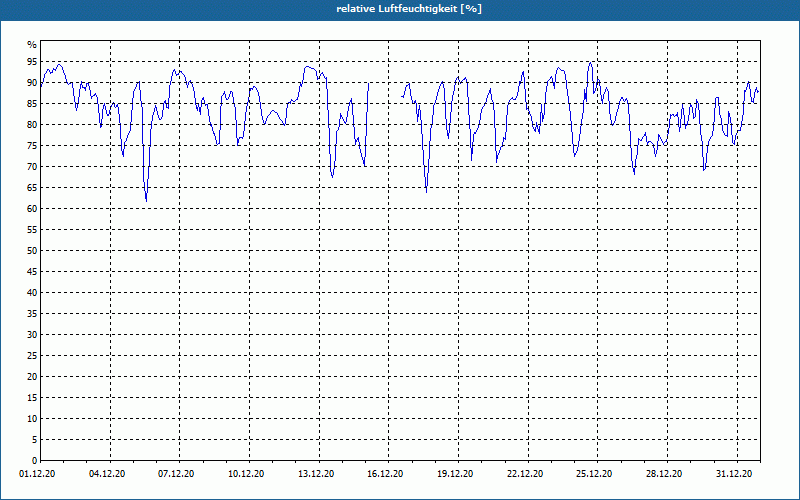This screenshot has height=500, width=800.
Task: Click the 20 y-axis value
Action: point(32,377)
